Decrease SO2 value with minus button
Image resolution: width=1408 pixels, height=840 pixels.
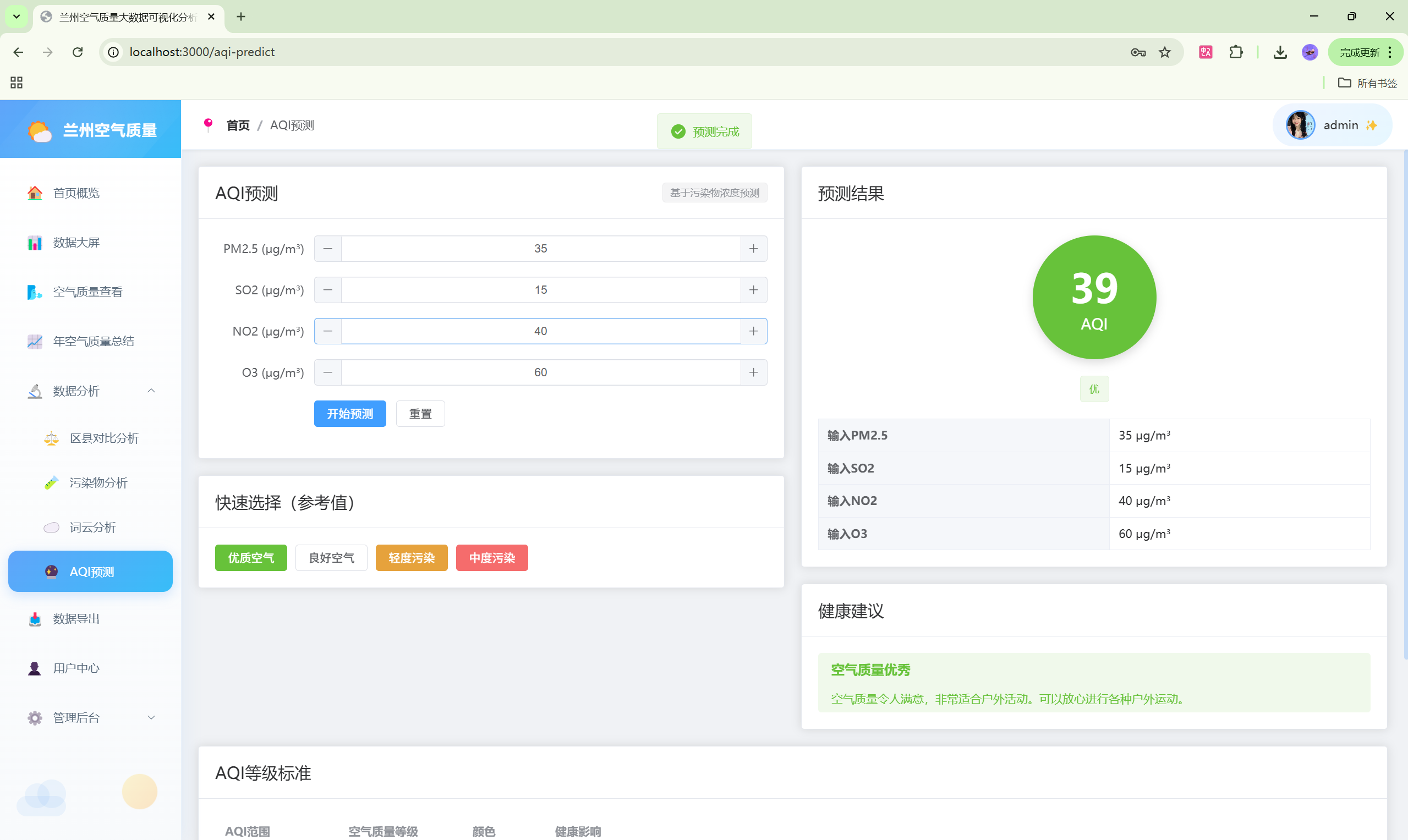pyautogui.click(x=328, y=290)
